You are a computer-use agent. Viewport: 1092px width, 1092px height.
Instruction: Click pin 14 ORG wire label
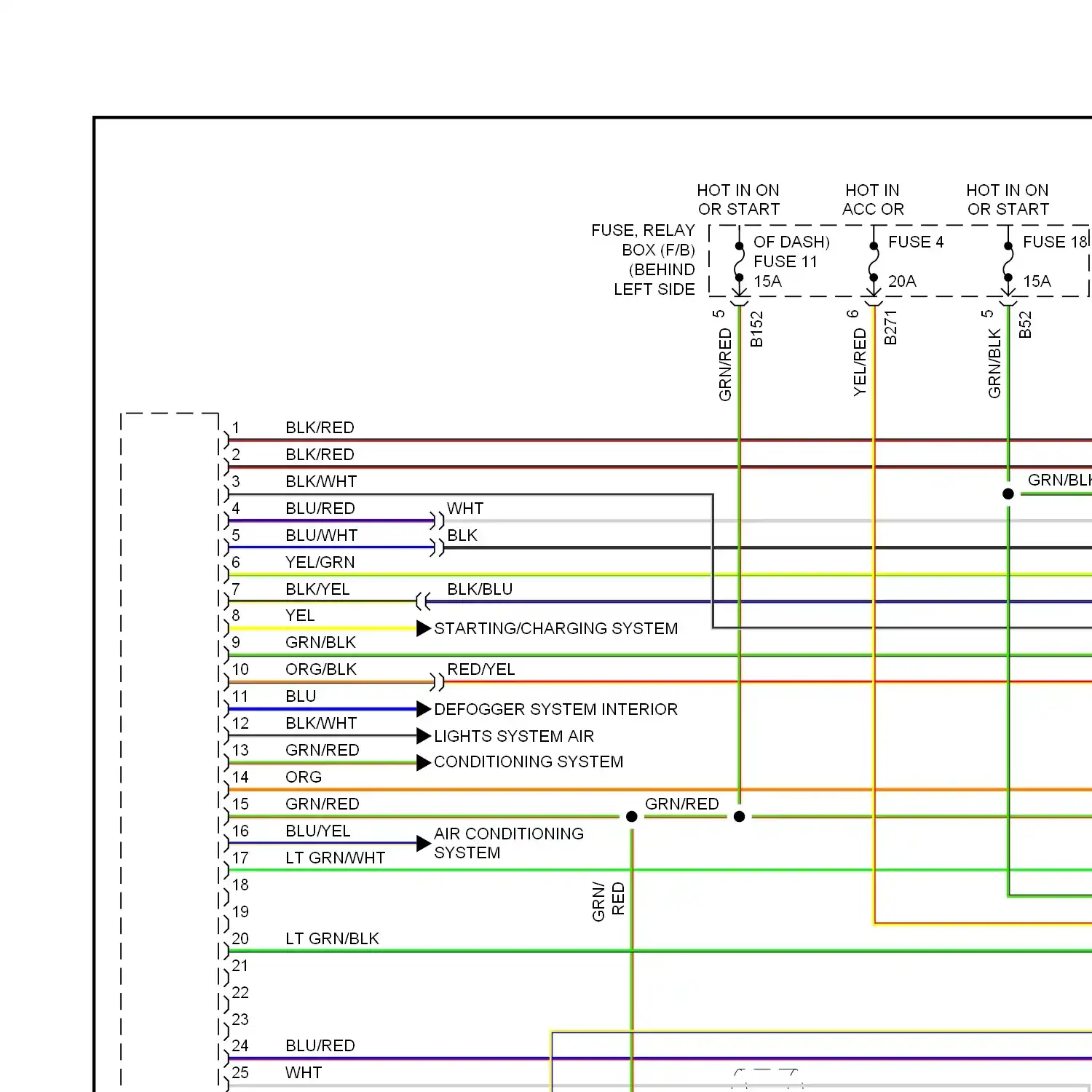click(x=304, y=777)
